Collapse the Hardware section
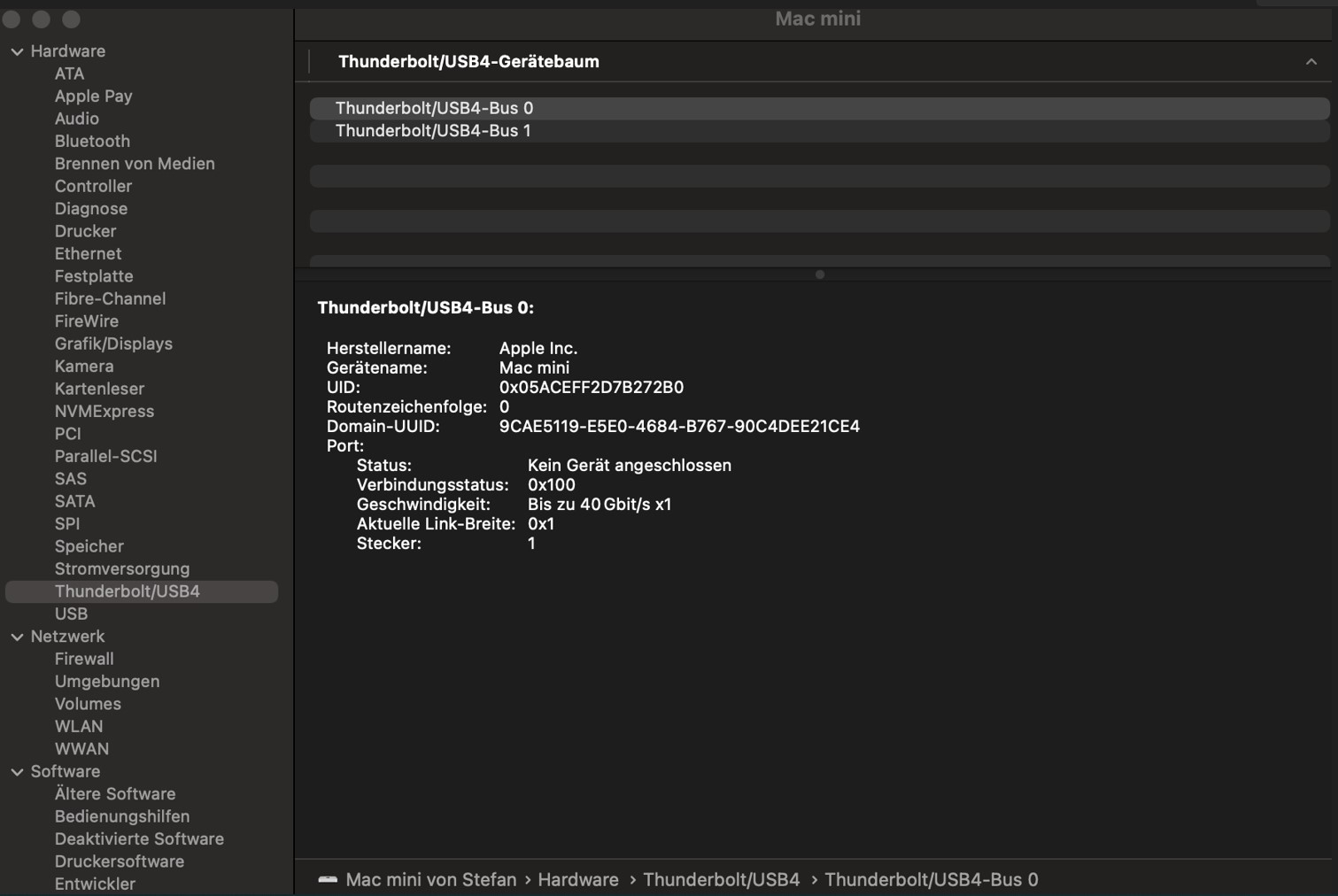This screenshot has width=1338, height=896. [17, 51]
